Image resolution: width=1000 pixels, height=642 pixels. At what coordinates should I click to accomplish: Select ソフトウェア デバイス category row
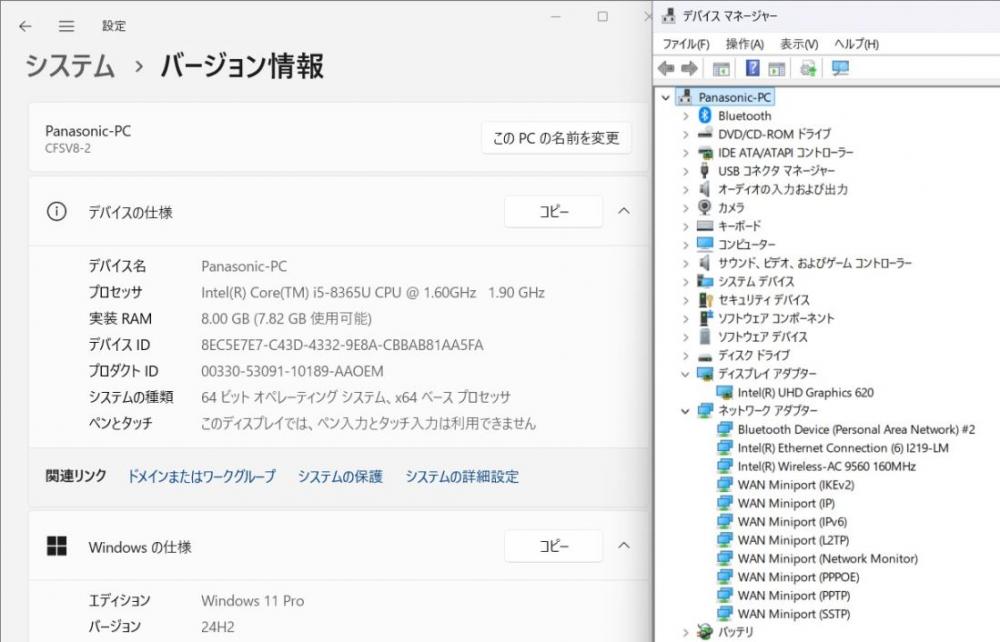(x=763, y=337)
